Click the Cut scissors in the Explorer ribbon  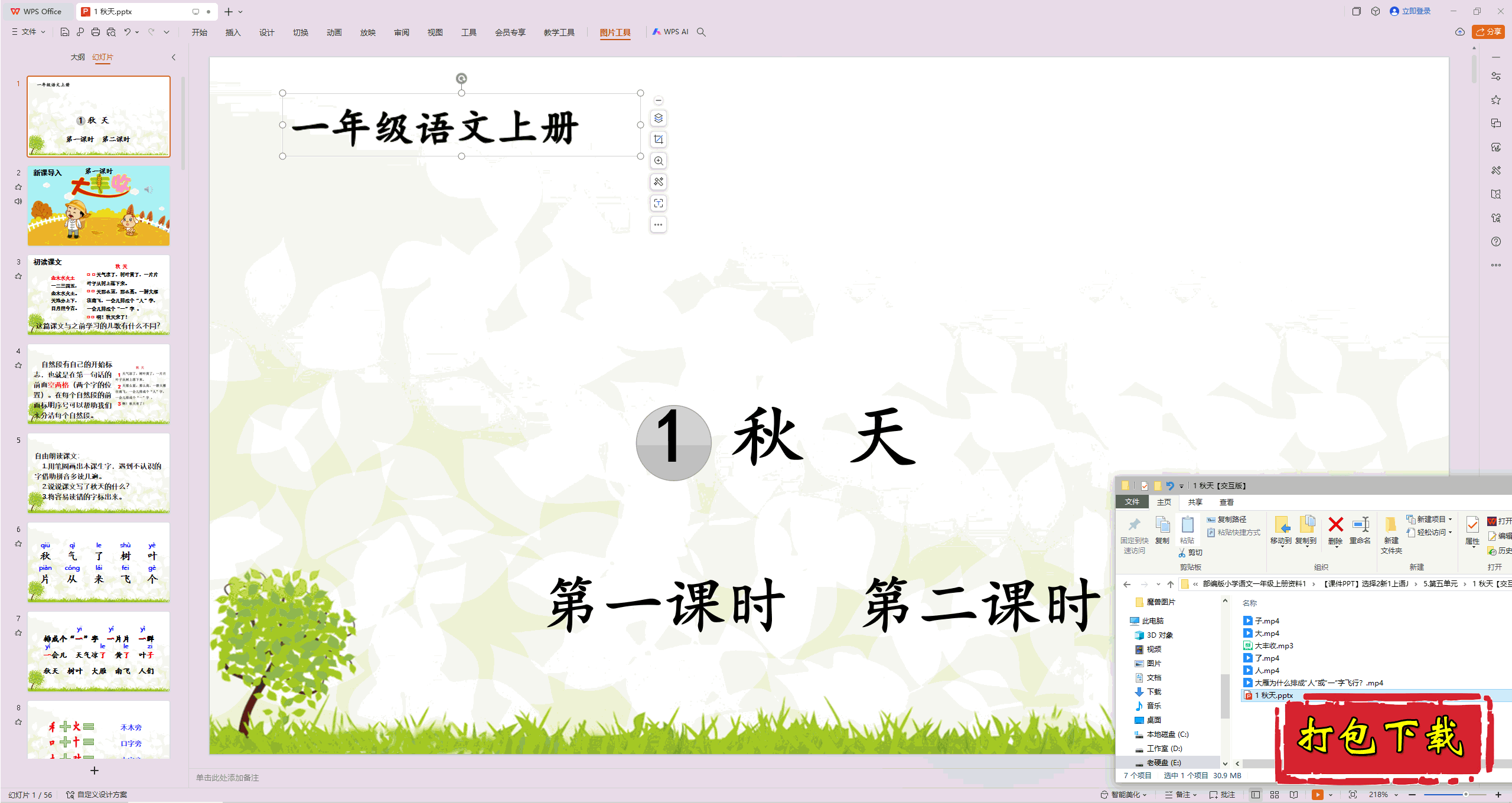1190,553
